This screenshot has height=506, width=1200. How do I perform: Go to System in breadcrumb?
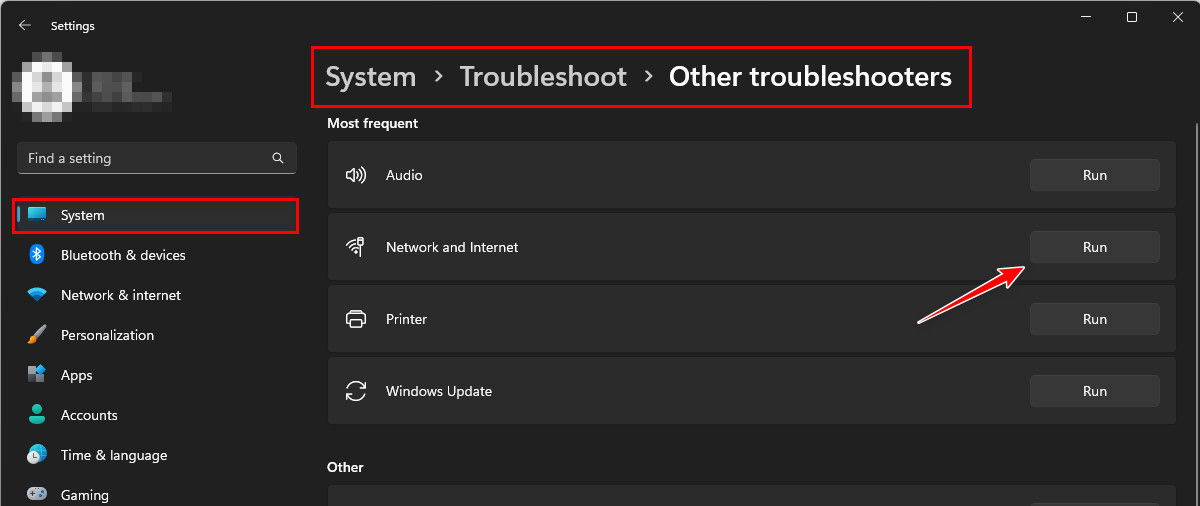click(x=370, y=77)
